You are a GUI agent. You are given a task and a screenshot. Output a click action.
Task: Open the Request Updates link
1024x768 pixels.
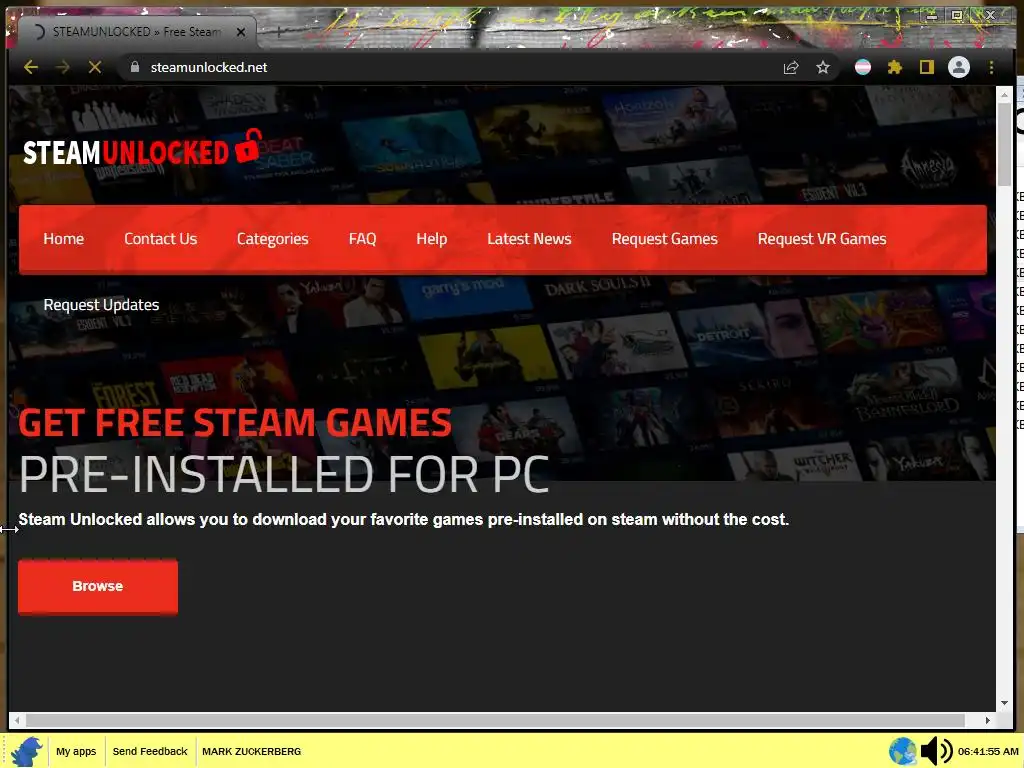click(x=101, y=305)
